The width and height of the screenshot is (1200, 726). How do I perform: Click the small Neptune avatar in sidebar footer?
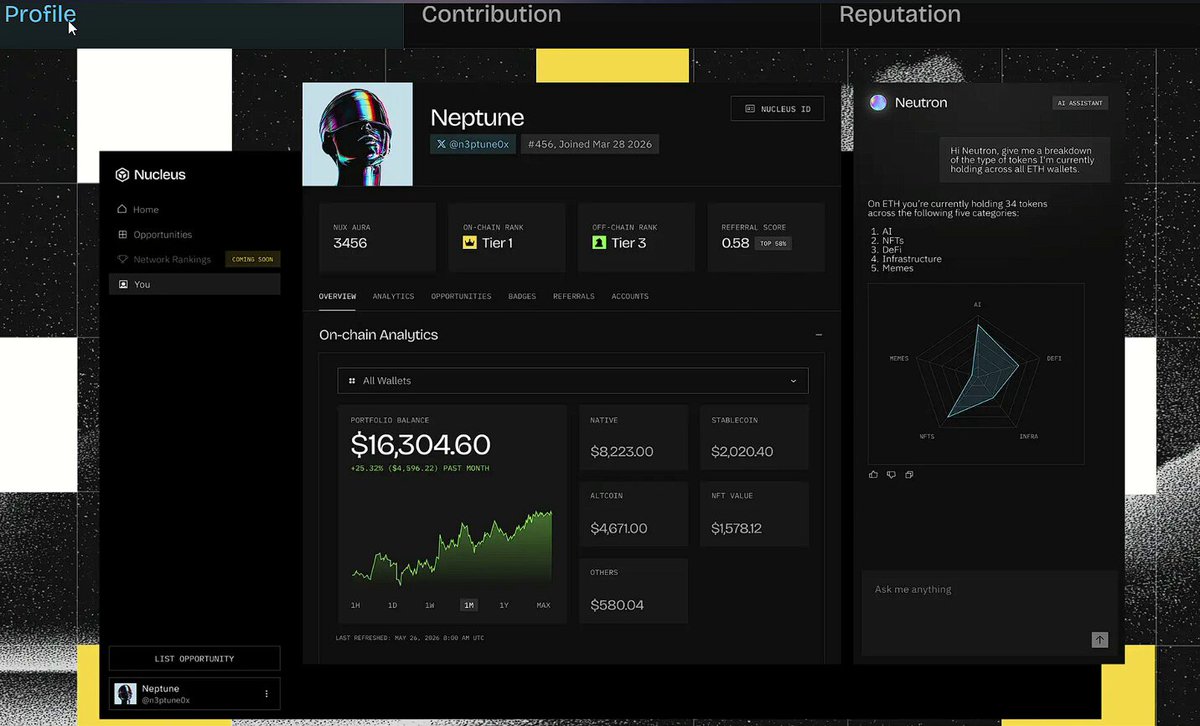(x=125, y=694)
